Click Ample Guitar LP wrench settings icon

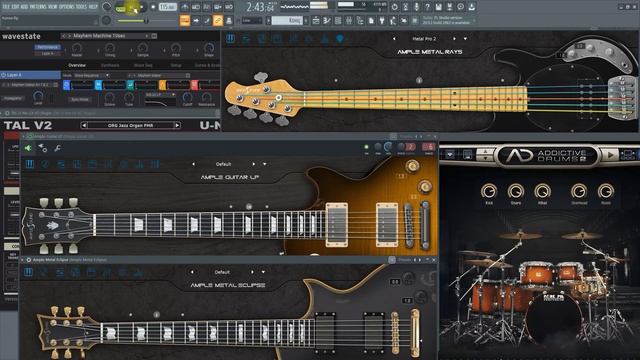click(57, 149)
